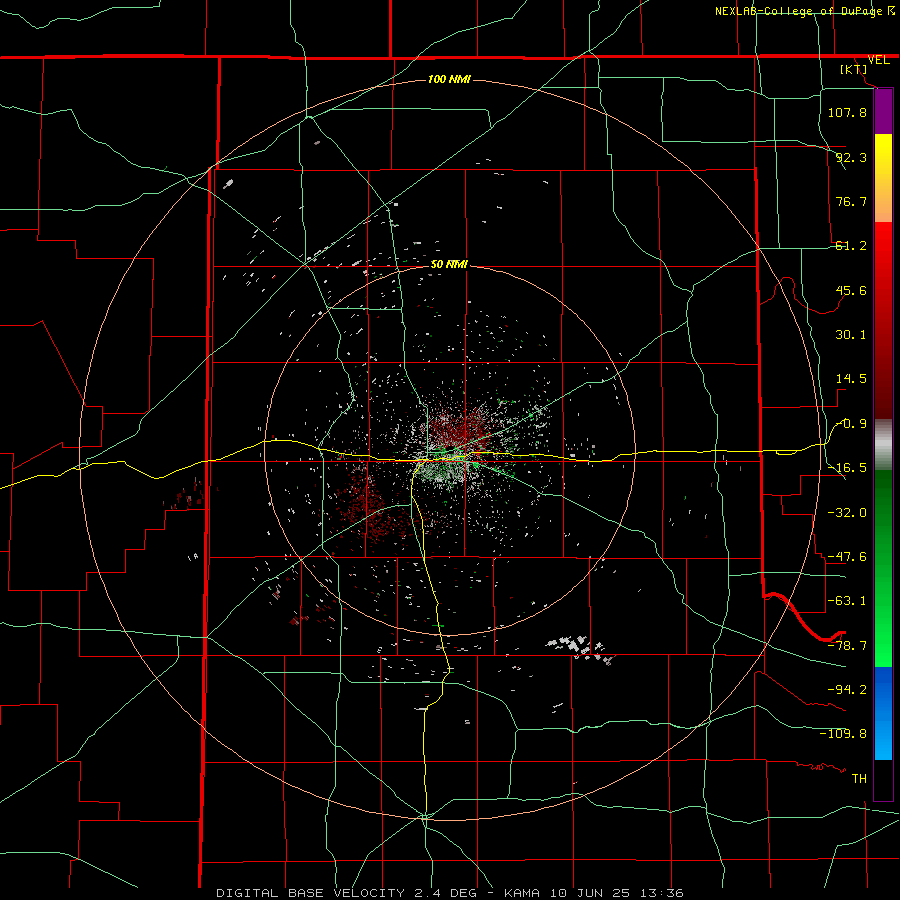Click the KAMA radar site identifier
The image size is (900, 900).
(x=522, y=893)
